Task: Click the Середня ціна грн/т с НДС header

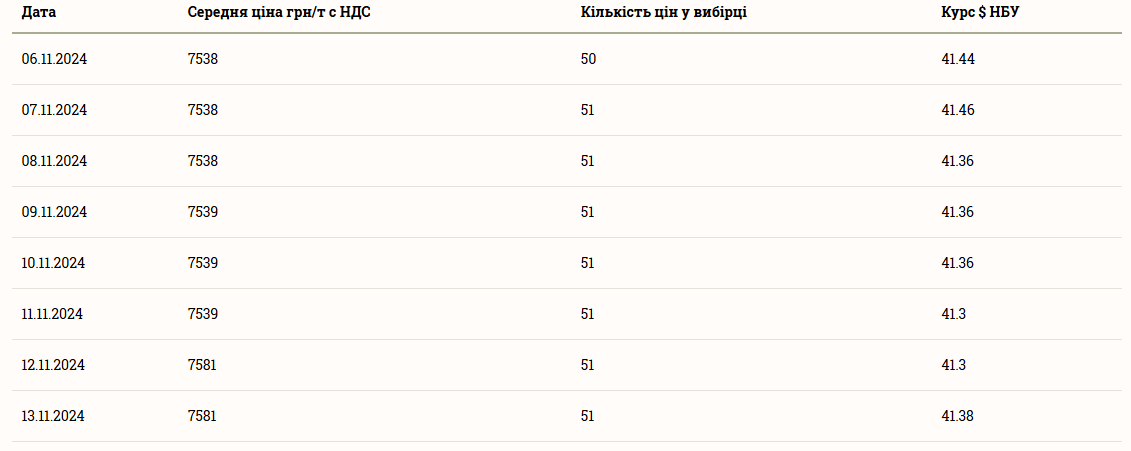Action: [279, 13]
